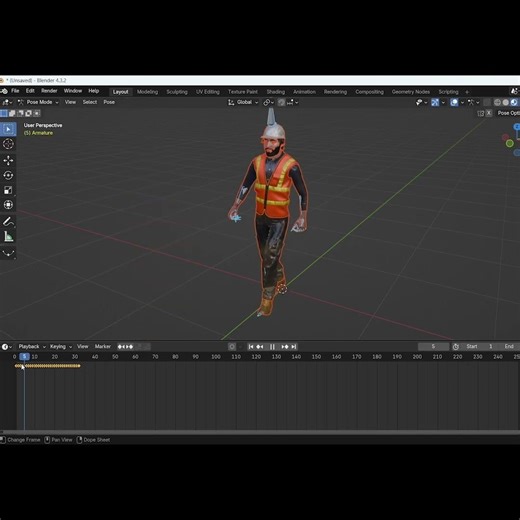Open the Window menu
520x520 pixels.
coord(73,91)
